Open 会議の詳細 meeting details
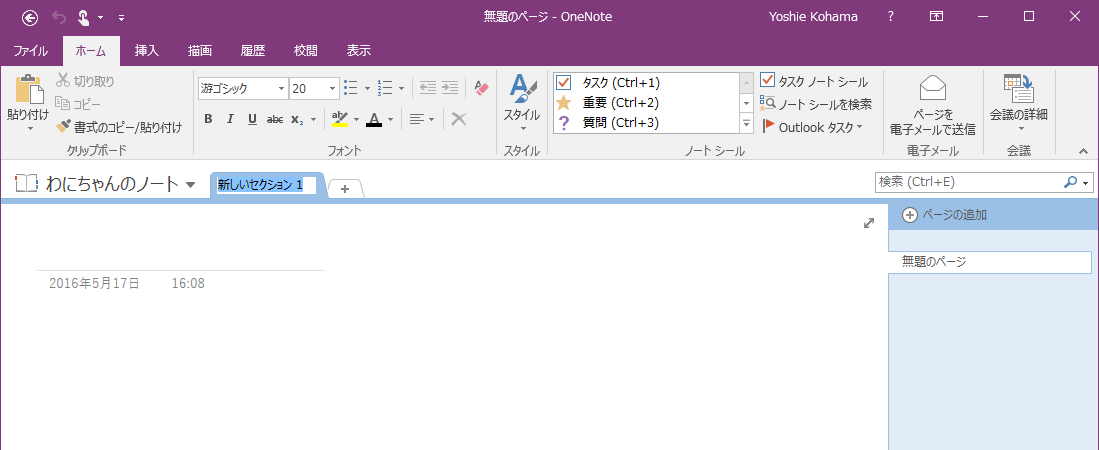 [x=1018, y=103]
